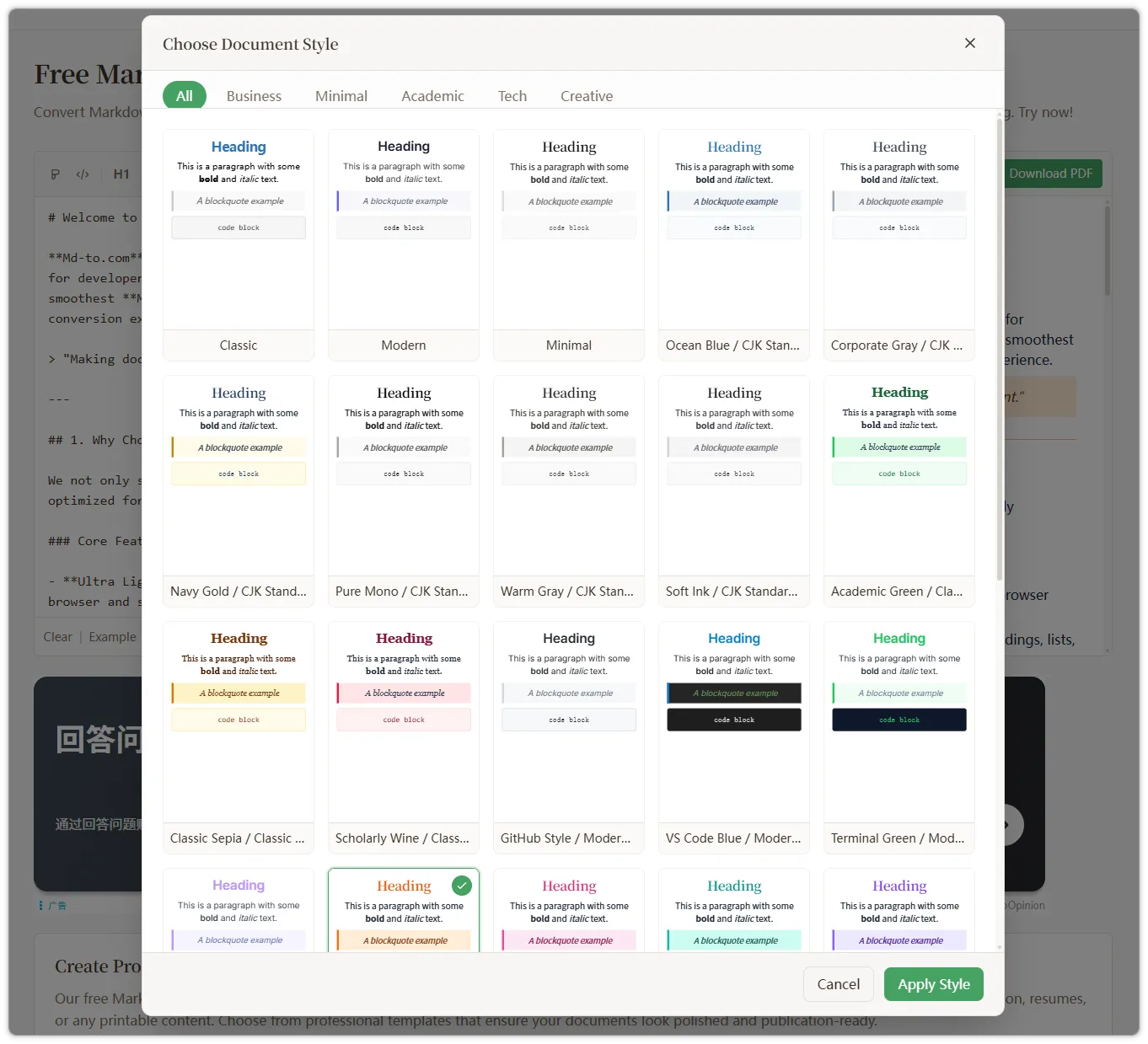
Task: Select the GitHub Style template
Action: (569, 736)
